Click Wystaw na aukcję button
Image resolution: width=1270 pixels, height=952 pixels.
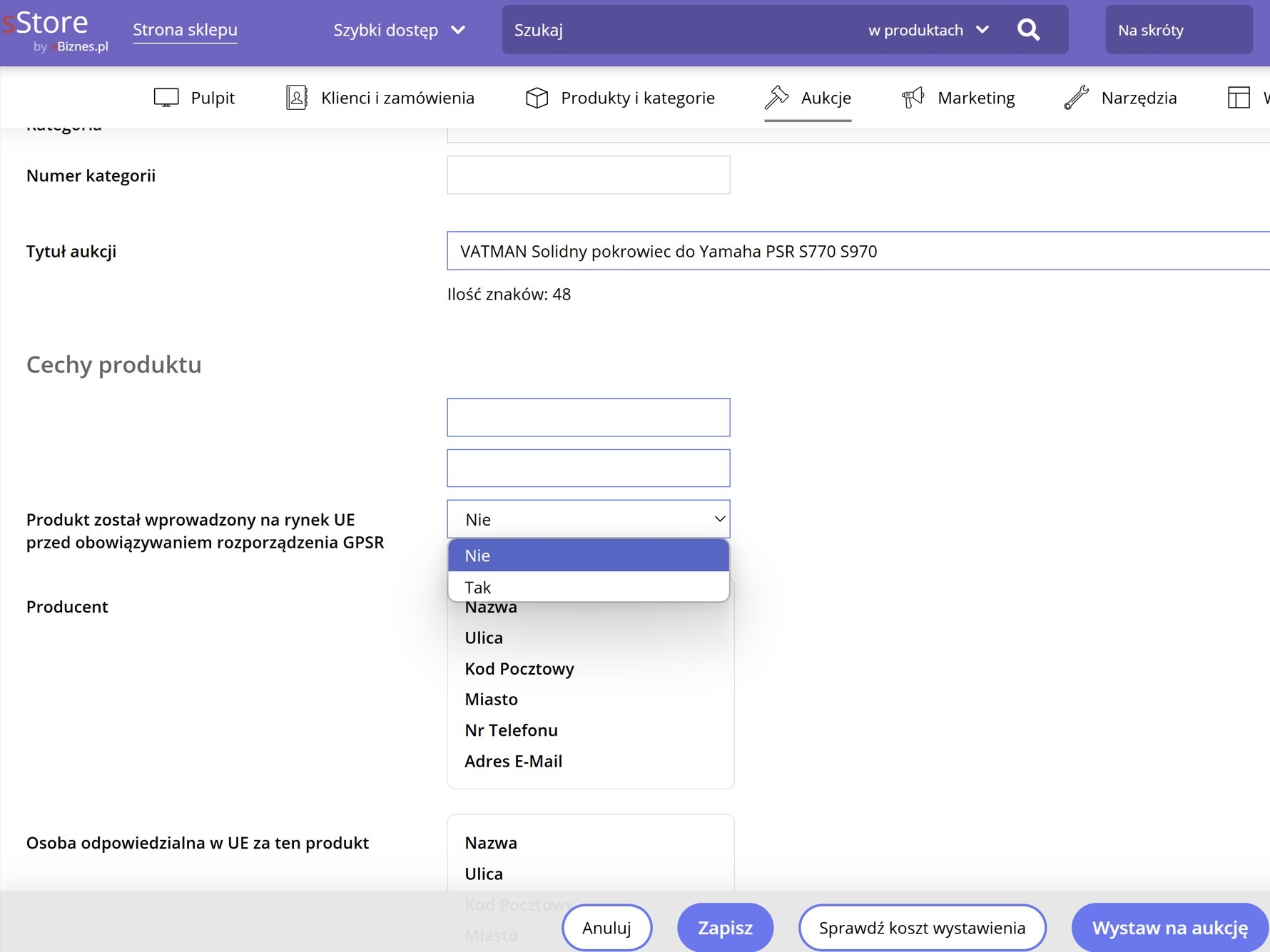(1169, 928)
